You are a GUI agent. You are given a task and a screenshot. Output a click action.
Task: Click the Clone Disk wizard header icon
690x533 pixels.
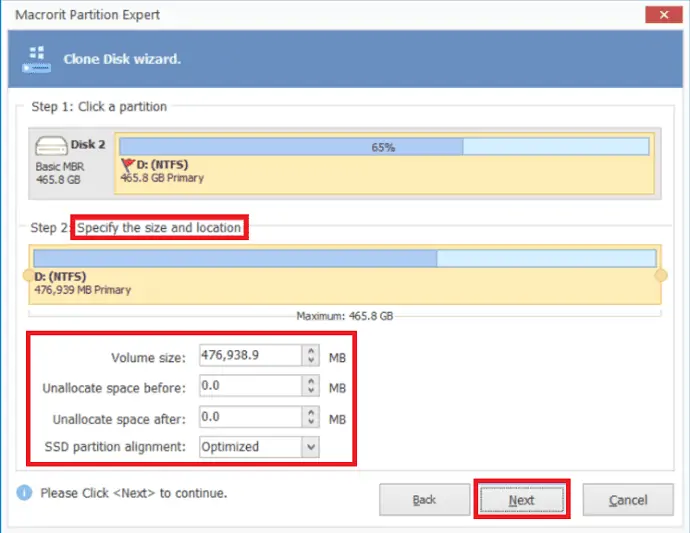(x=37, y=59)
